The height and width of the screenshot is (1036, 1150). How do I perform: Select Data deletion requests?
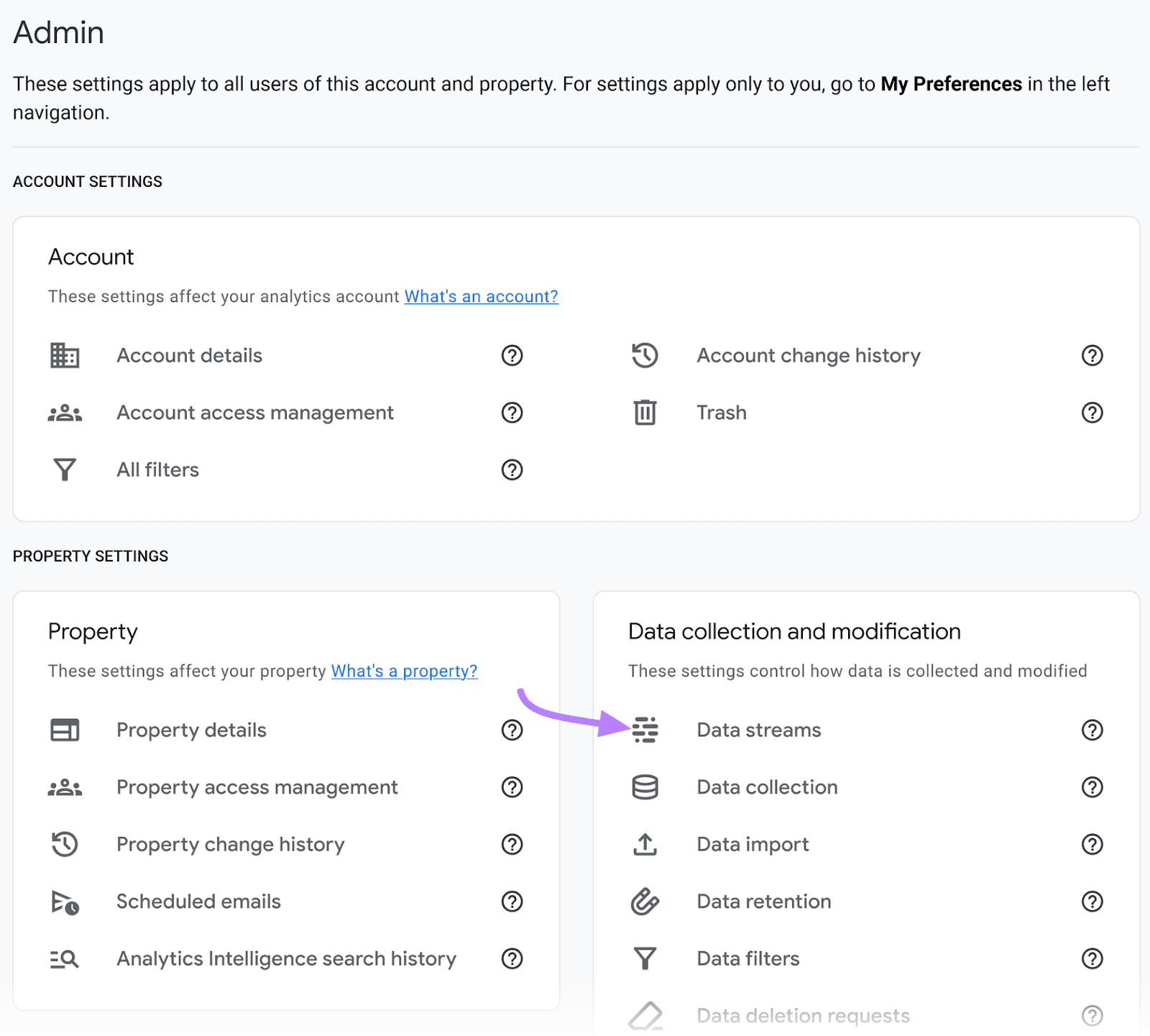click(x=802, y=1016)
